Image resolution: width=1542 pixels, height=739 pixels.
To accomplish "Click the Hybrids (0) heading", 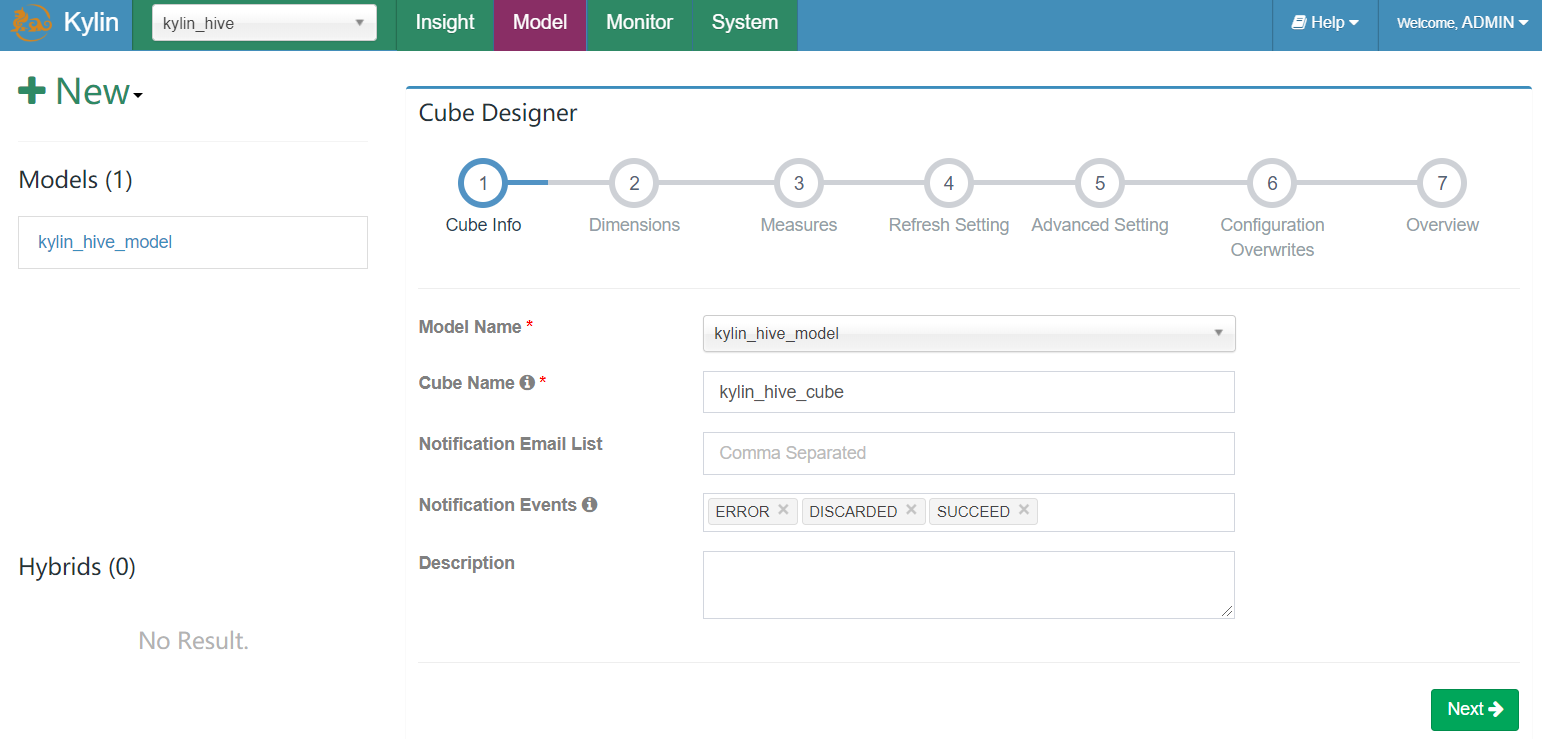I will (x=77, y=567).
